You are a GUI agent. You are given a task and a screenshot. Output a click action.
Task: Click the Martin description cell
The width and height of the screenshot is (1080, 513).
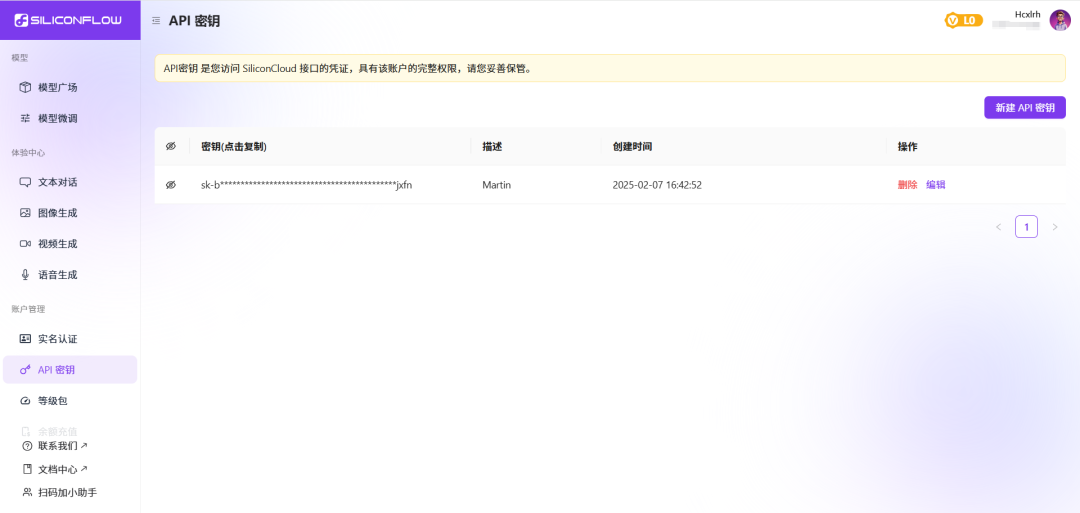(497, 185)
